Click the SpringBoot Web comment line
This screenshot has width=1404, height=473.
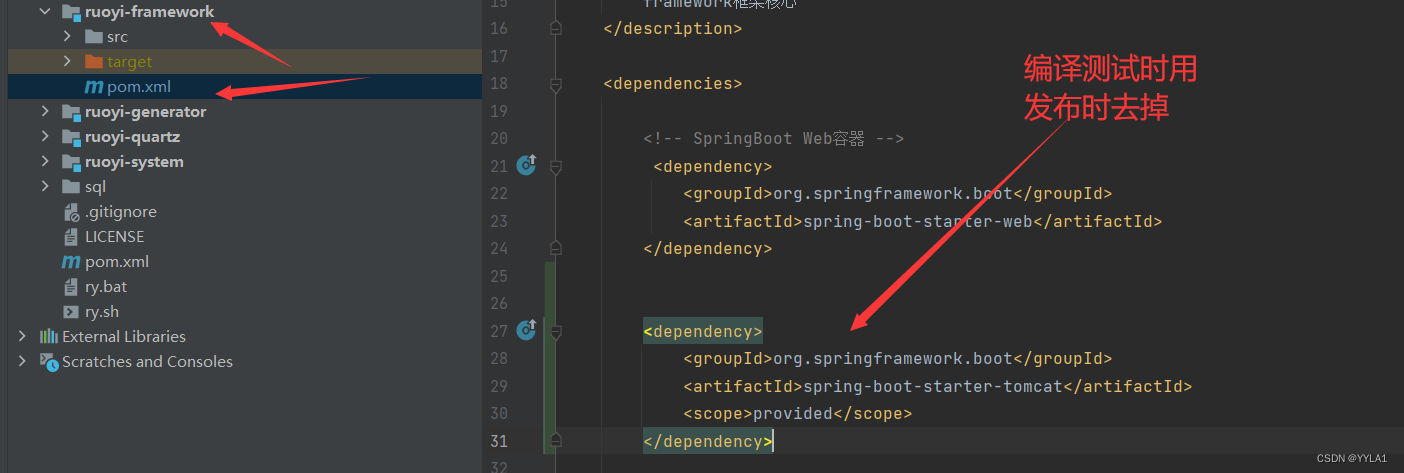tap(774, 139)
